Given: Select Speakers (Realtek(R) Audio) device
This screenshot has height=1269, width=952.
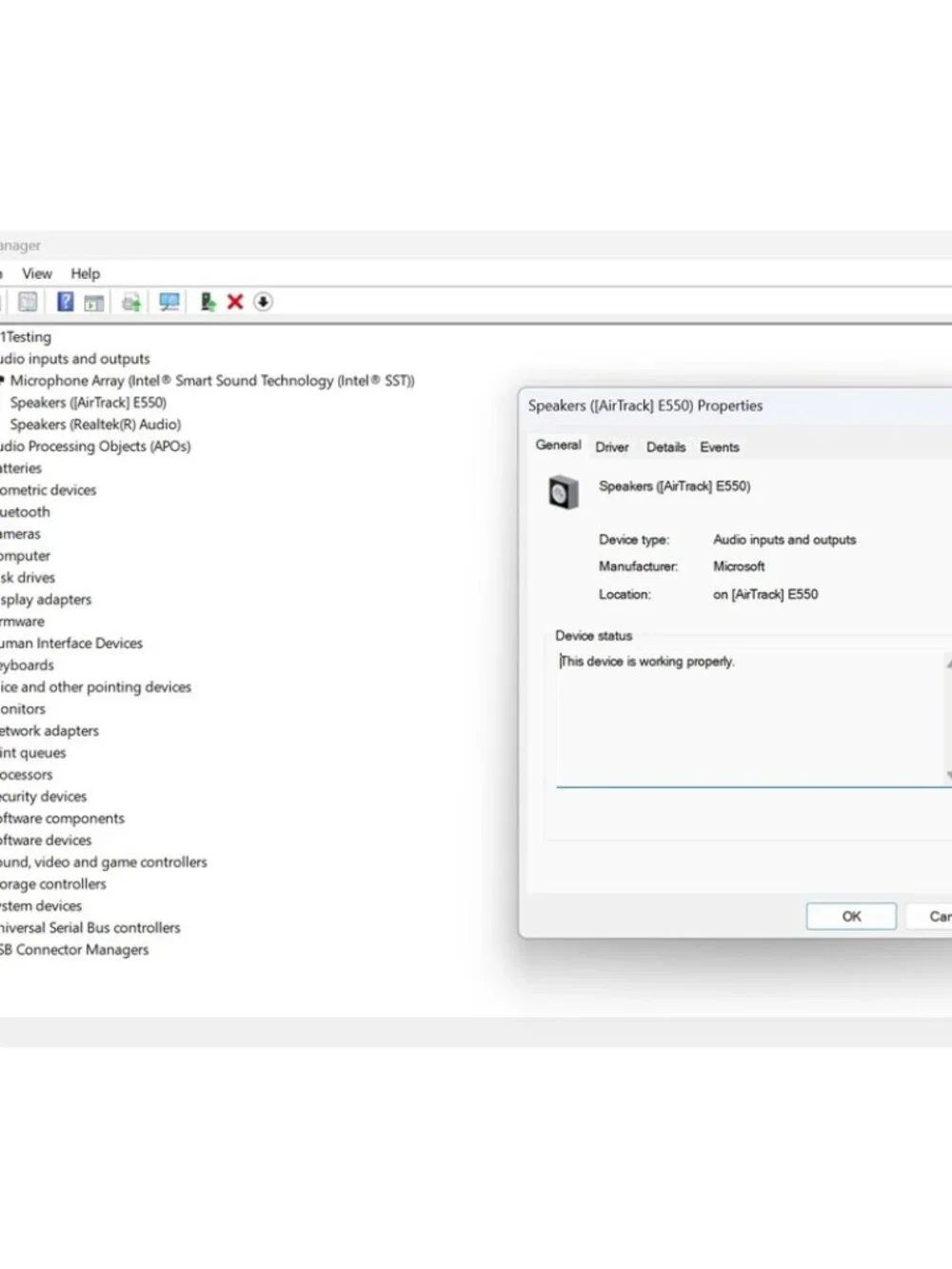Looking at the screenshot, I should coord(95,425).
